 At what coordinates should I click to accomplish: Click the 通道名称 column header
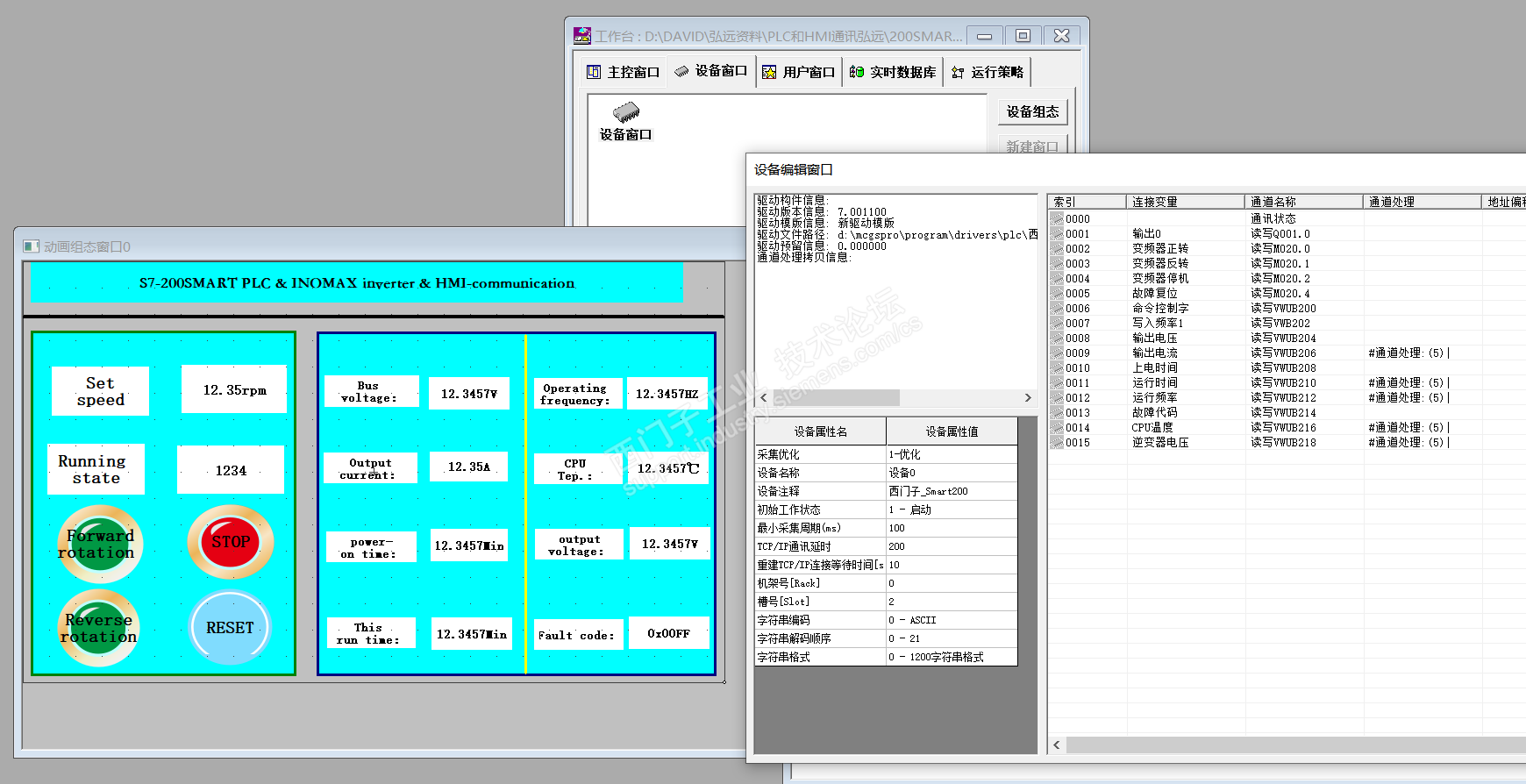1303,202
